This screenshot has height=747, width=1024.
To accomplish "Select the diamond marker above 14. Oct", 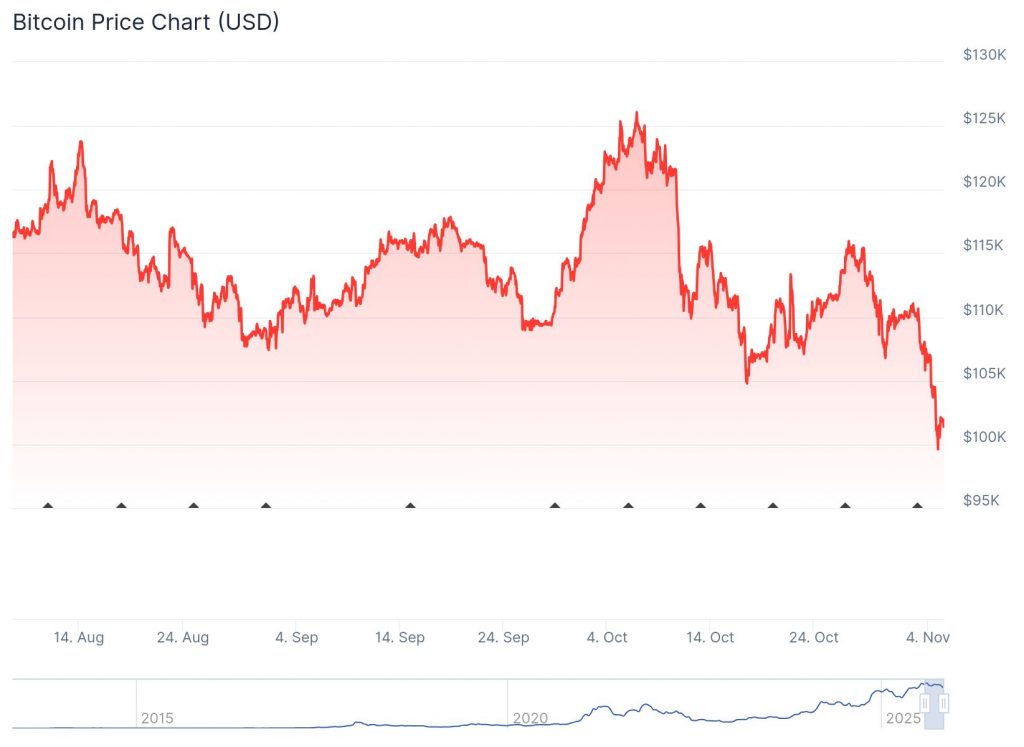I will coord(700,506).
